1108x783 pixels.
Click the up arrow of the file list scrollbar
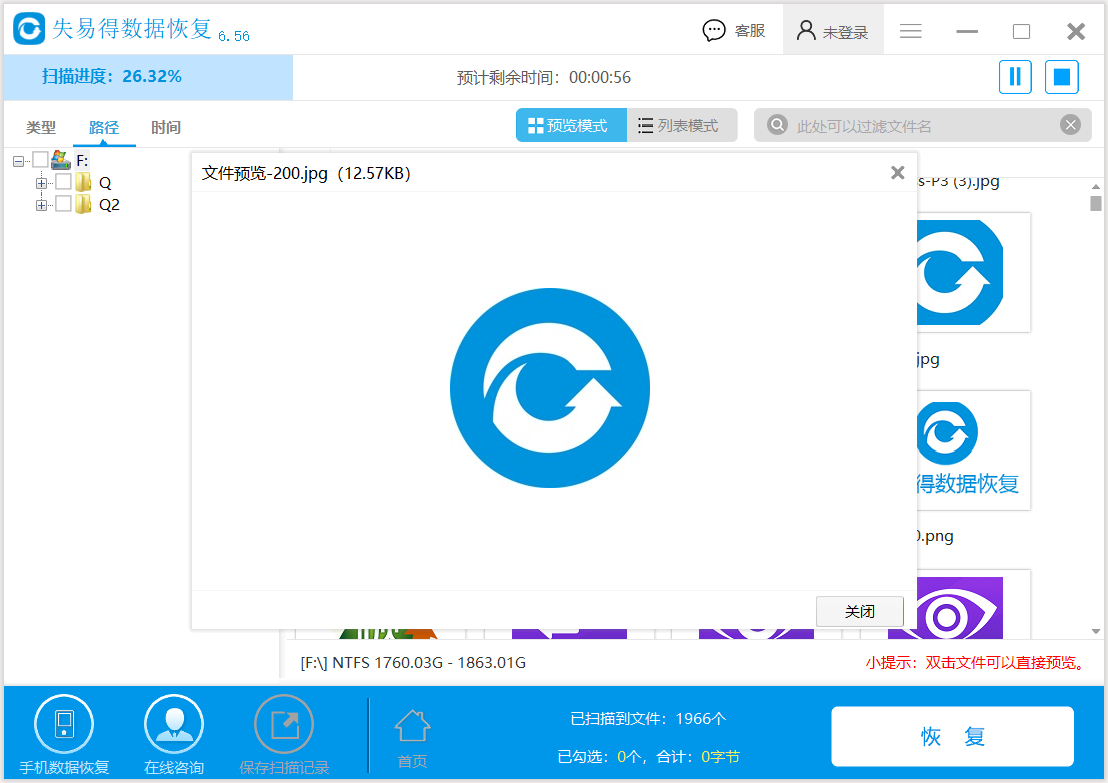pos(1095,187)
